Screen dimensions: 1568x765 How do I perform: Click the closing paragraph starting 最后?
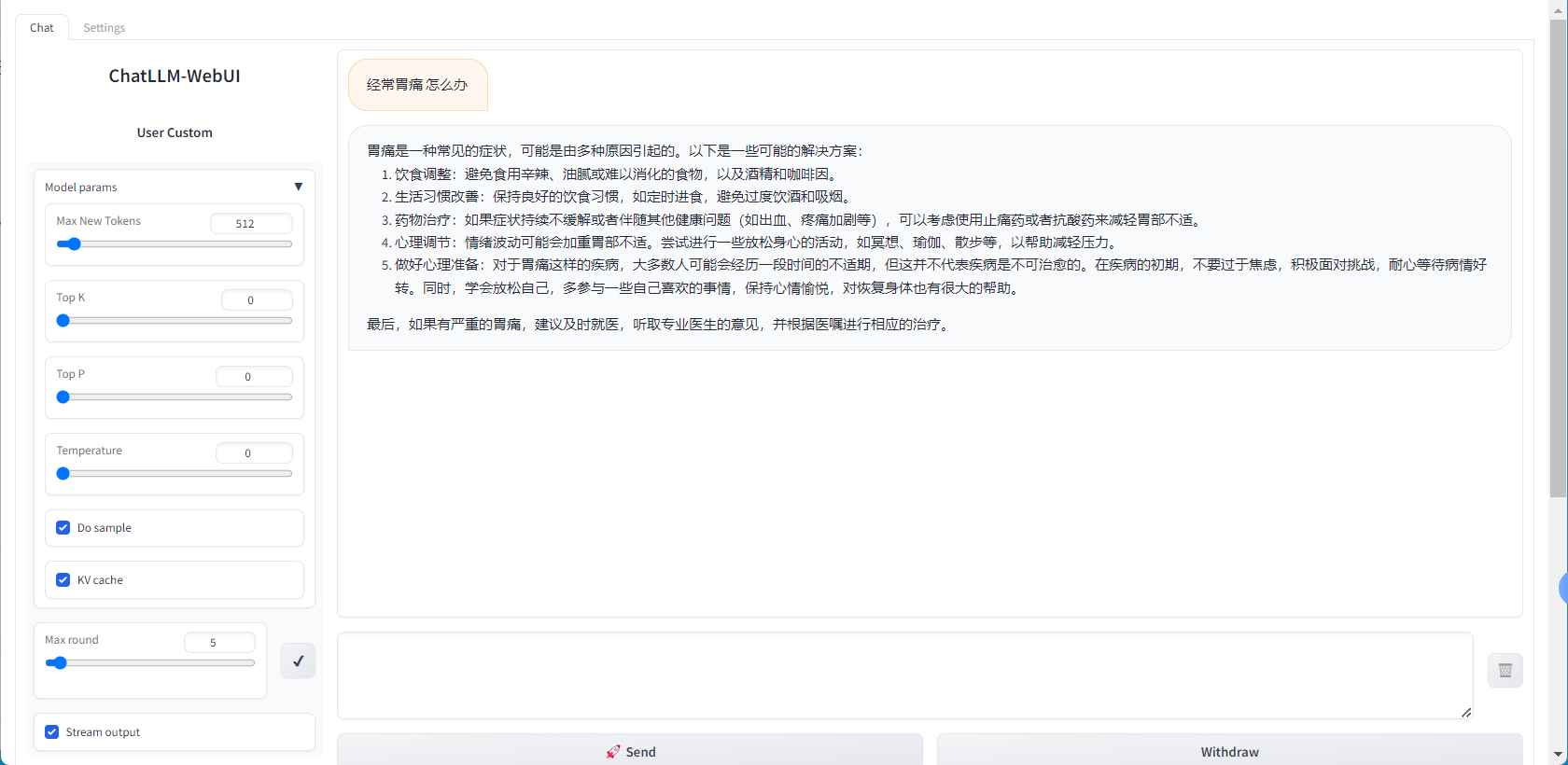pos(660,325)
